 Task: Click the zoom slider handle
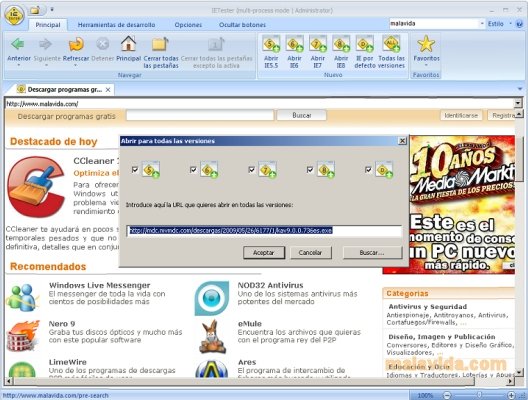pyautogui.click(x=479, y=395)
